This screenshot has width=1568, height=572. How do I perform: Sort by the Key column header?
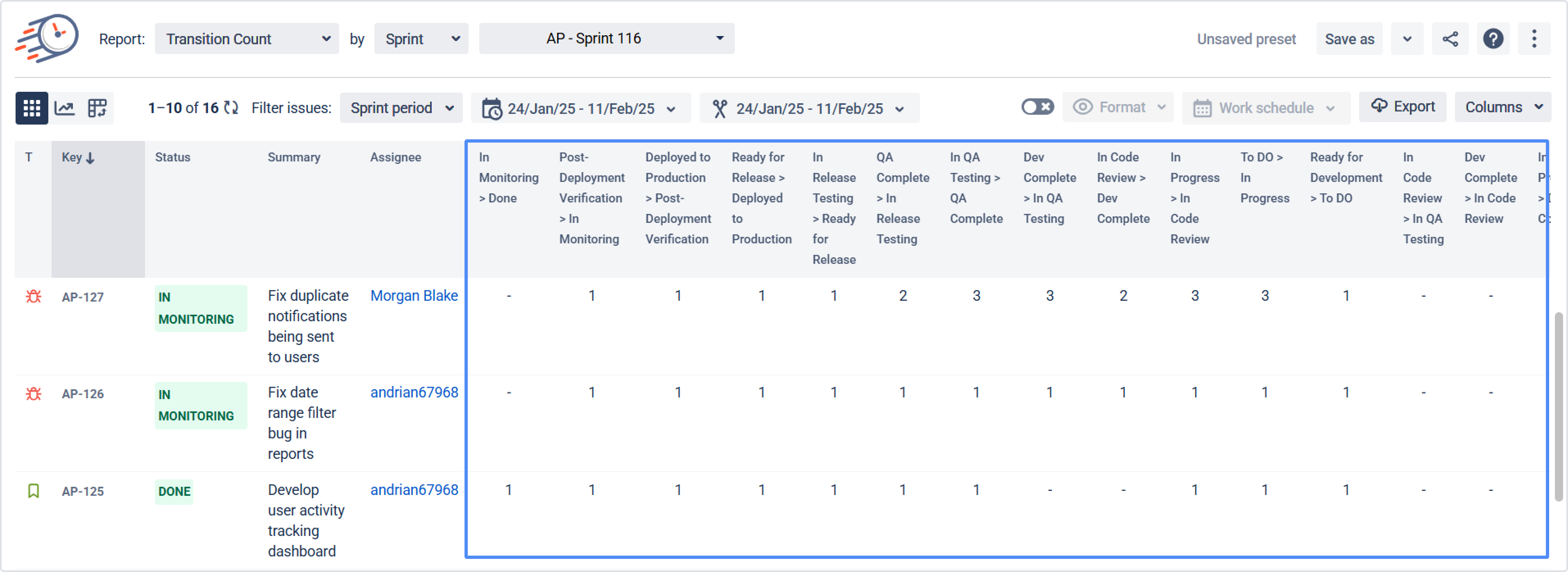pyautogui.click(x=78, y=158)
